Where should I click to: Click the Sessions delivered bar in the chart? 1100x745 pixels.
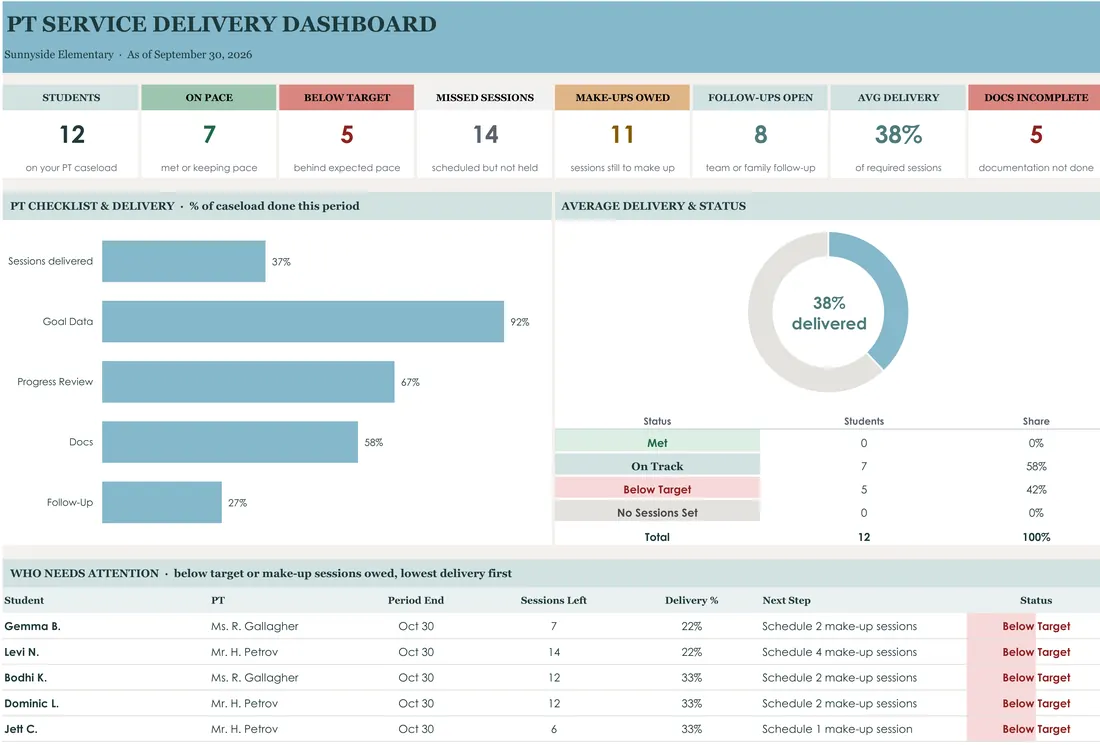[x=184, y=262]
